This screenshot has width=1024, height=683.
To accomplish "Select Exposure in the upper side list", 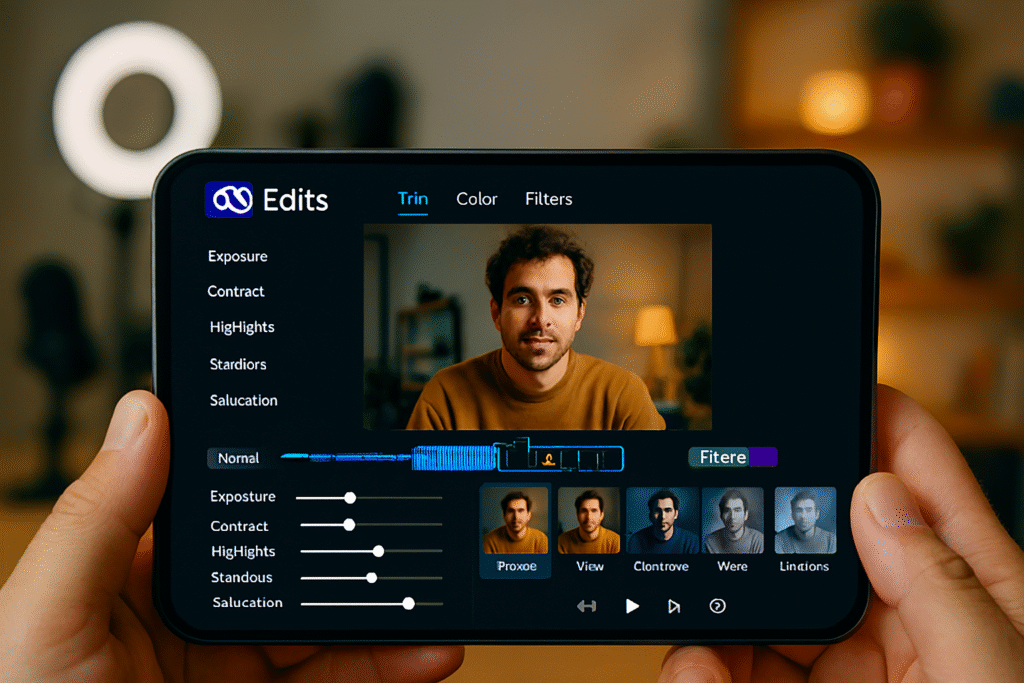I will 238,257.
